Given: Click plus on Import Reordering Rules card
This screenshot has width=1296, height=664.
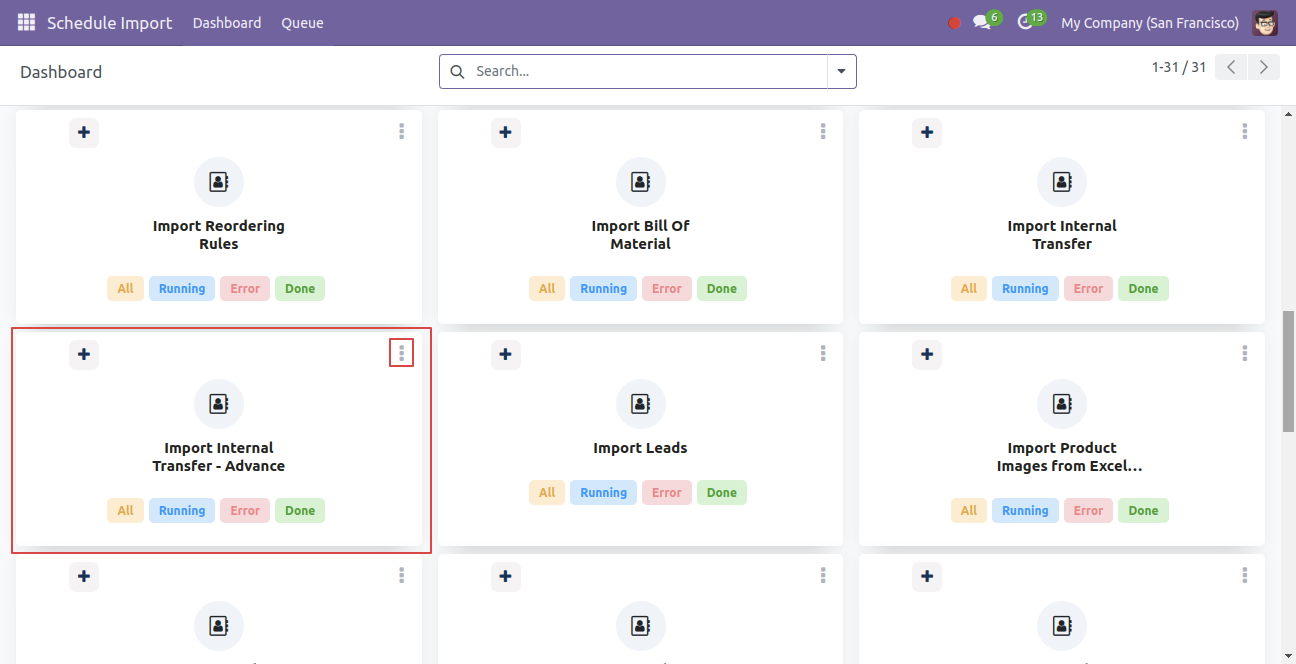Looking at the screenshot, I should [84, 132].
